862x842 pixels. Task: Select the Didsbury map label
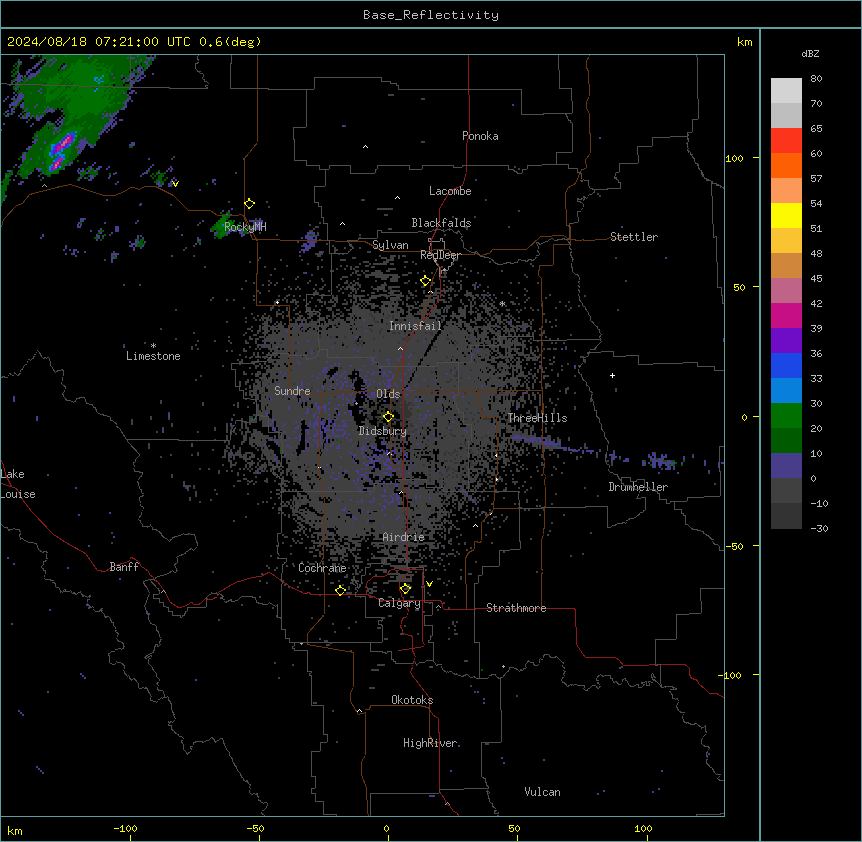pyautogui.click(x=383, y=431)
